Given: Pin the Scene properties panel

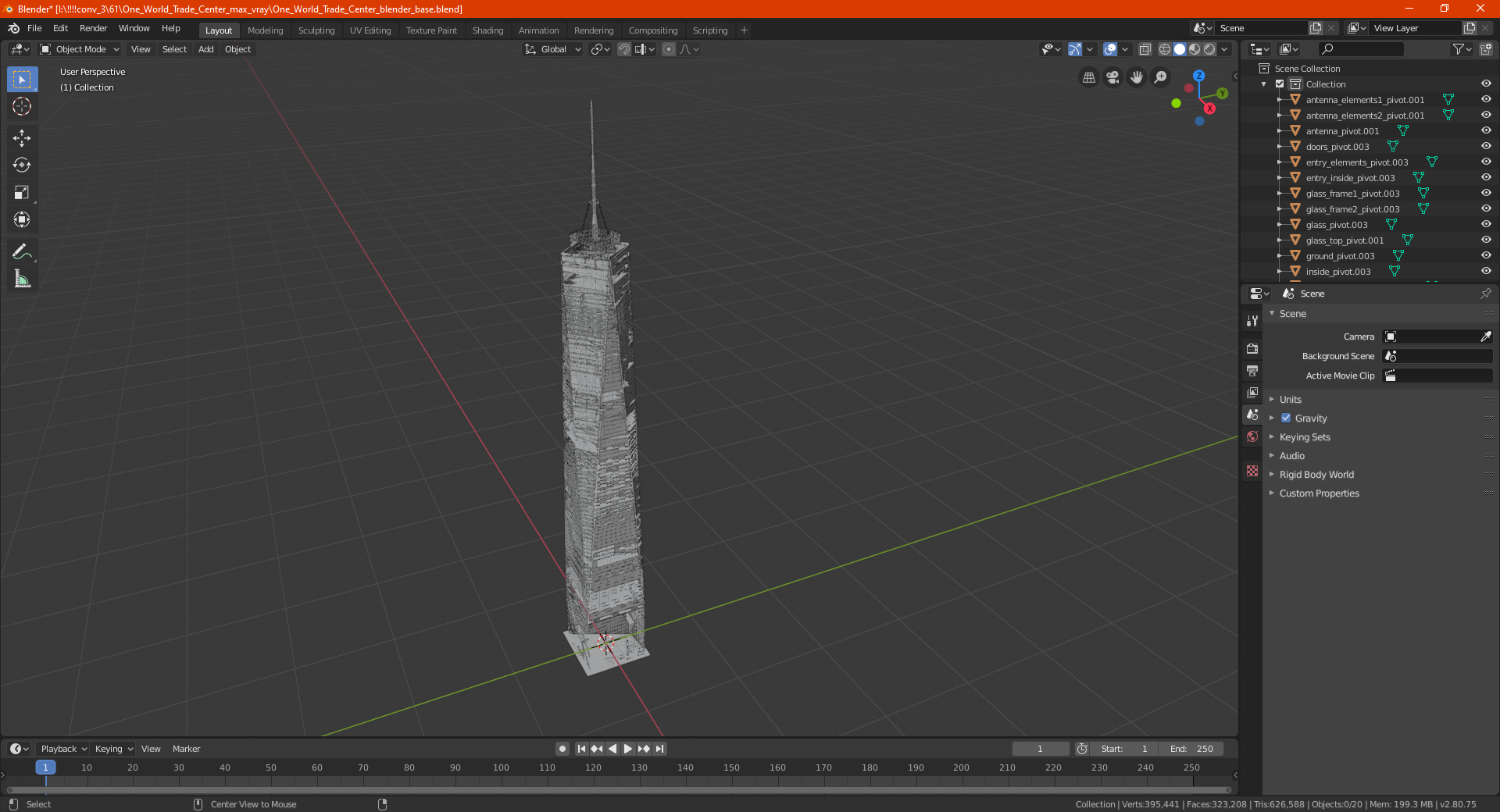Looking at the screenshot, I should coord(1485,294).
